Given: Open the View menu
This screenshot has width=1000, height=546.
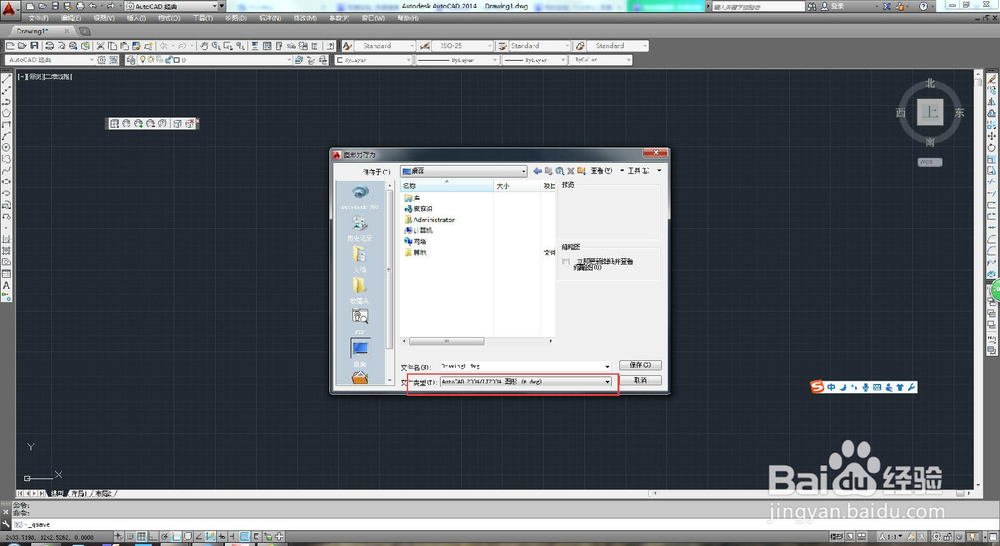Looking at the screenshot, I should pyautogui.click(x=104, y=18).
